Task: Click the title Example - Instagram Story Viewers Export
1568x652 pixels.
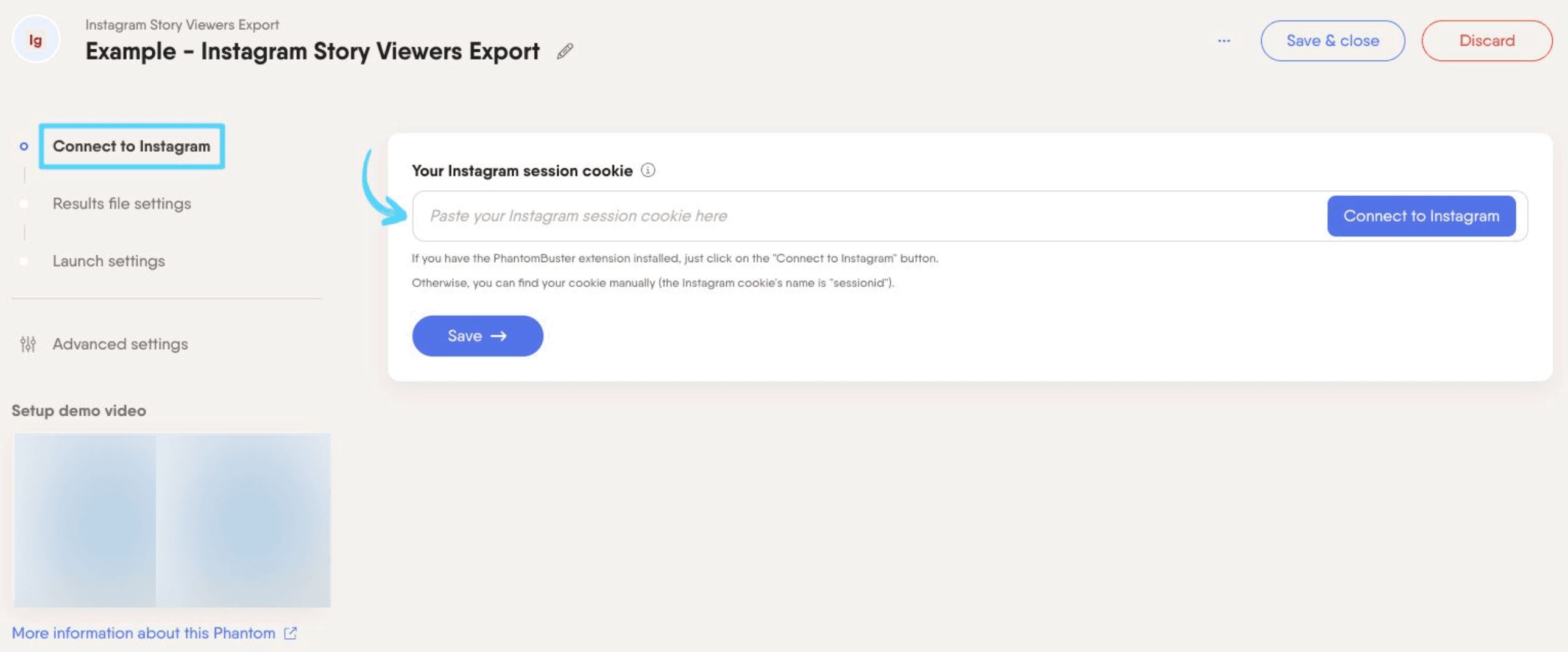Action: (x=313, y=51)
